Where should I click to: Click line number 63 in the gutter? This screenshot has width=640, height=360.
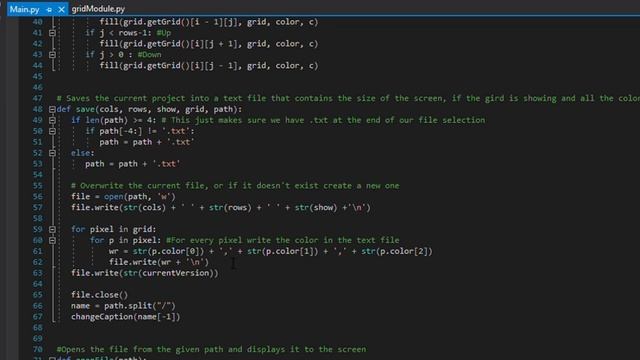point(38,273)
